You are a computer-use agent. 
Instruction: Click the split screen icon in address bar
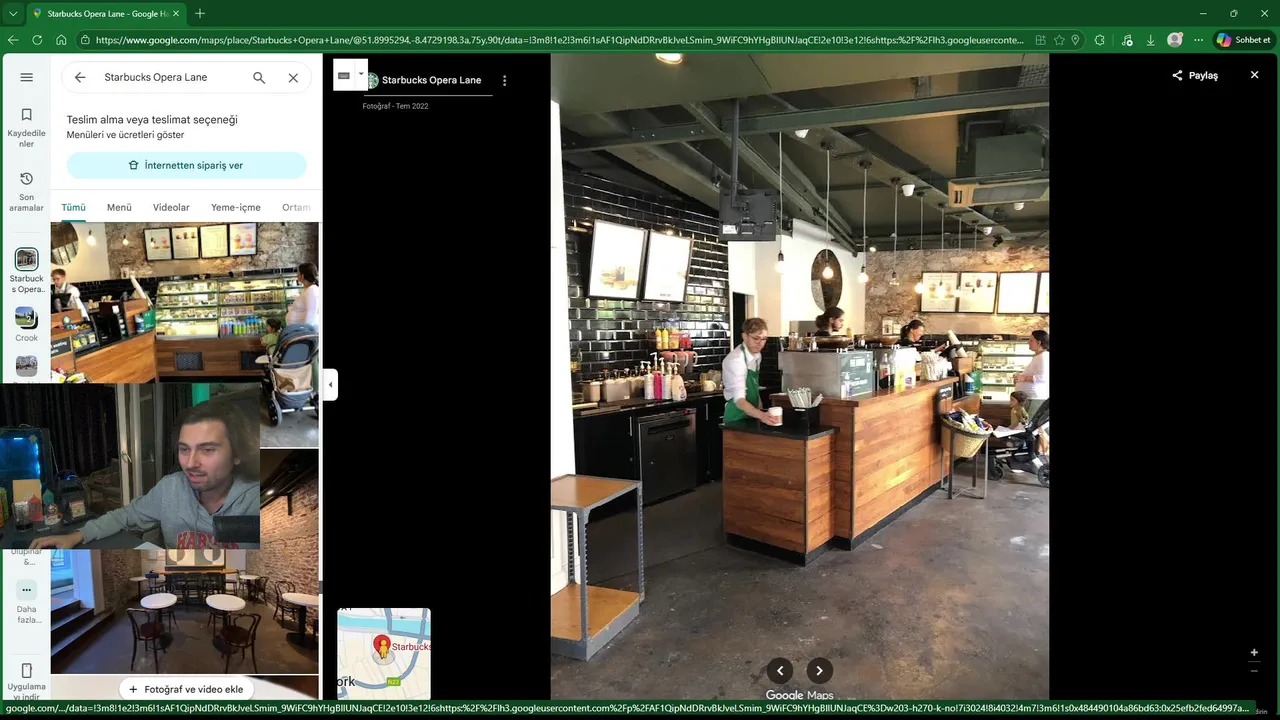[1041, 40]
